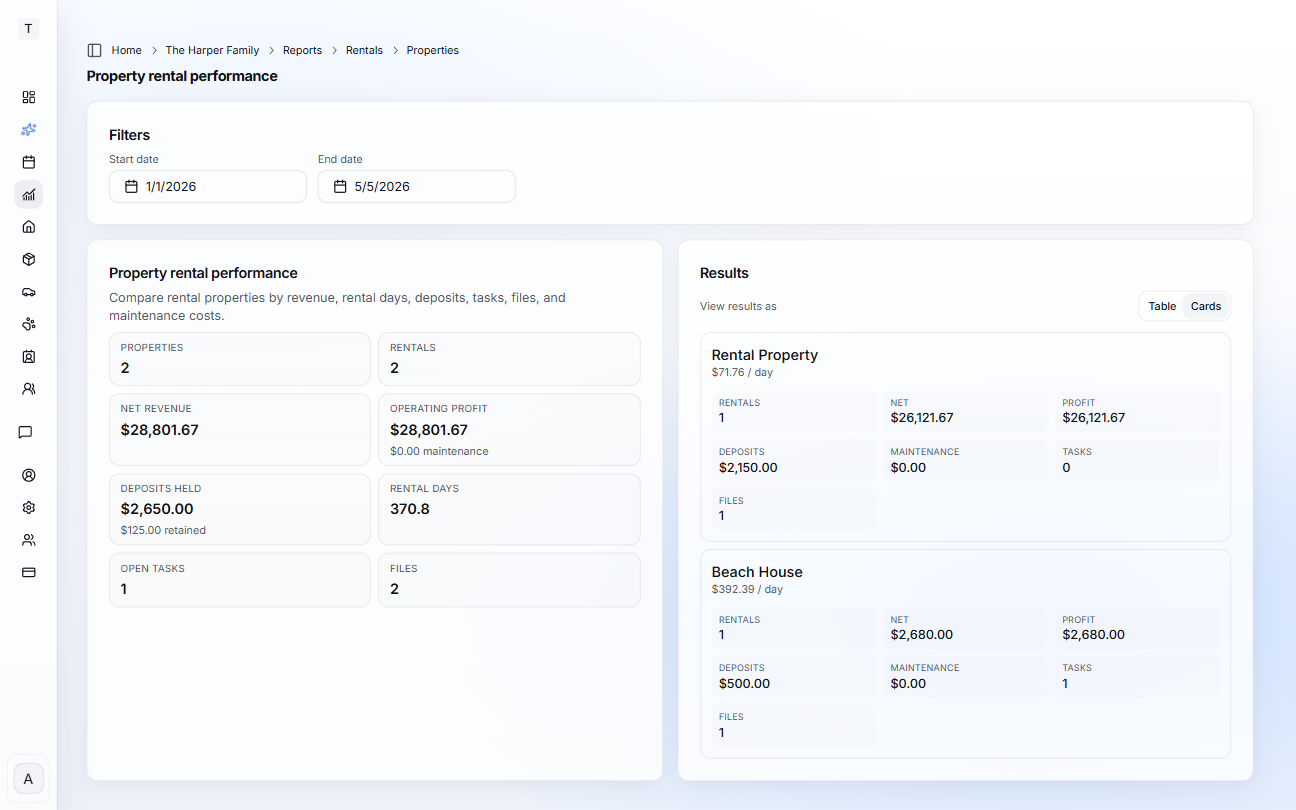1296x810 pixels.
Task: Click the Properties summary tile showing 2
Action: [x=240, y=359]
